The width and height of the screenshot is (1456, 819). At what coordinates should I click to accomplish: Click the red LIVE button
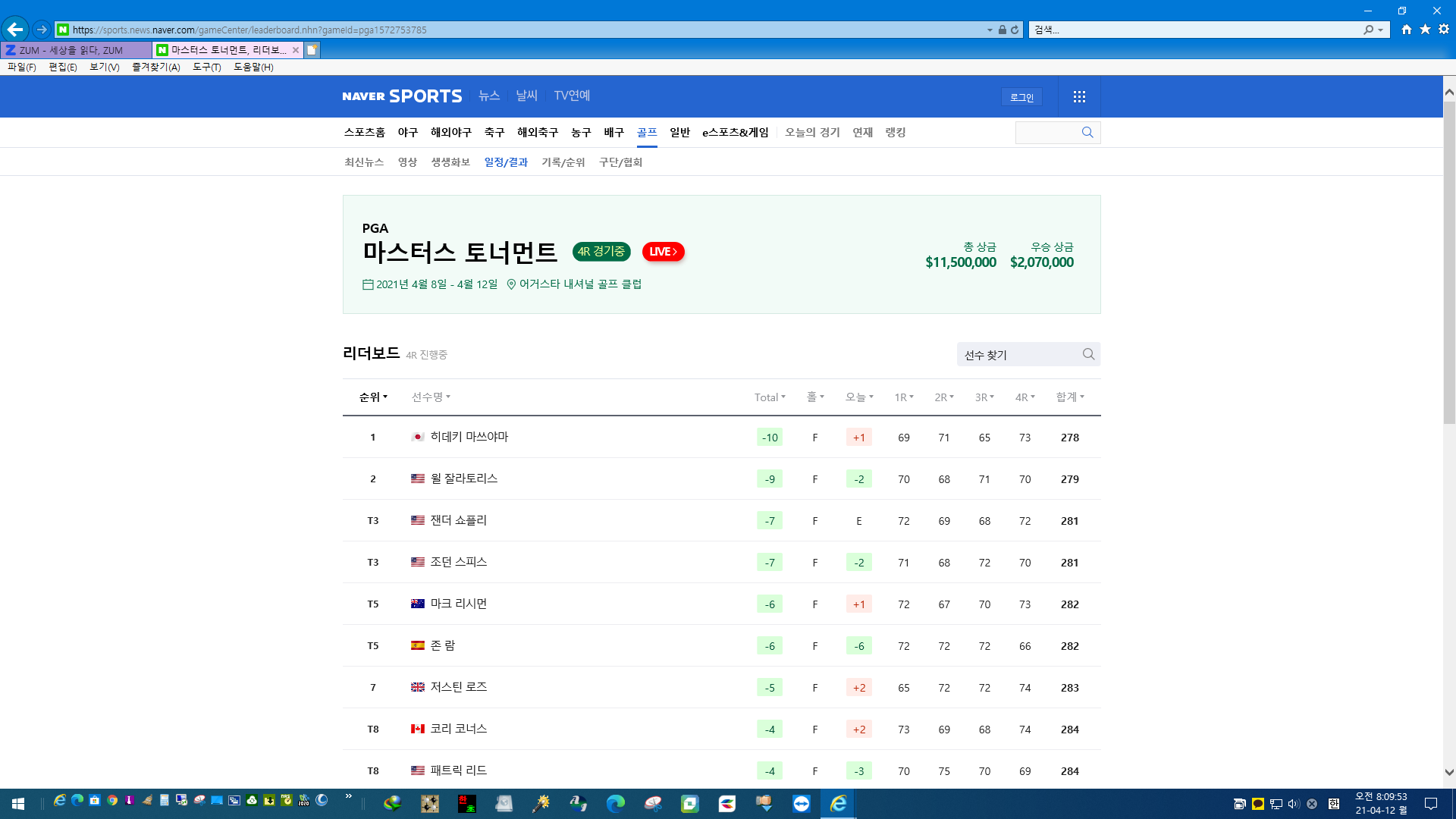(x=664, y=251)
